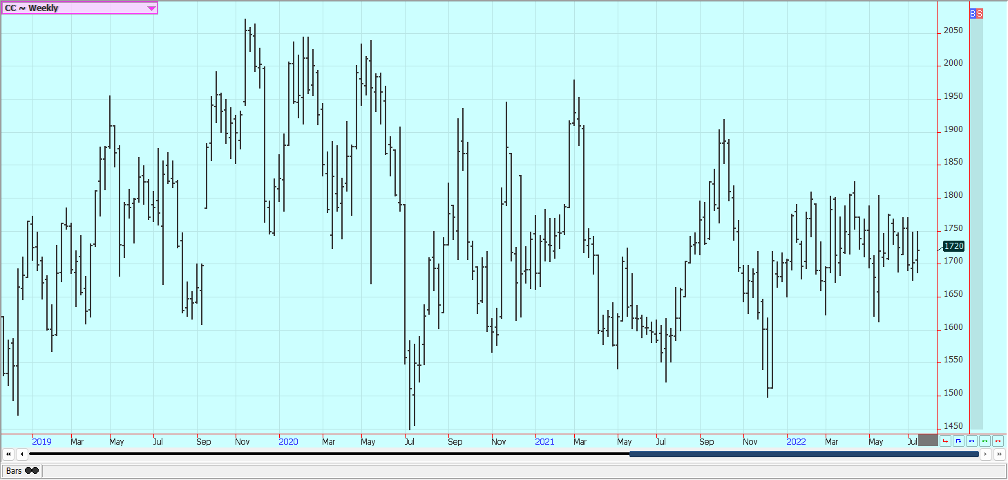
Task: Click the 2020 year label on time axis
Action: pyautogui.click(x=289, y=442)
